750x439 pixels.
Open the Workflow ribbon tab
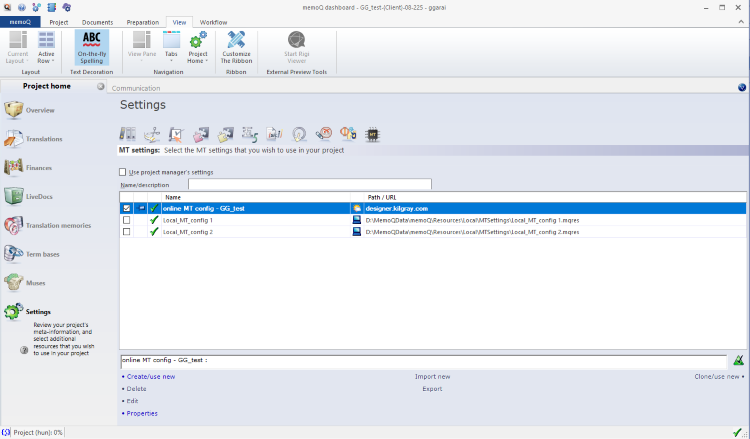[x=213, y=21]
